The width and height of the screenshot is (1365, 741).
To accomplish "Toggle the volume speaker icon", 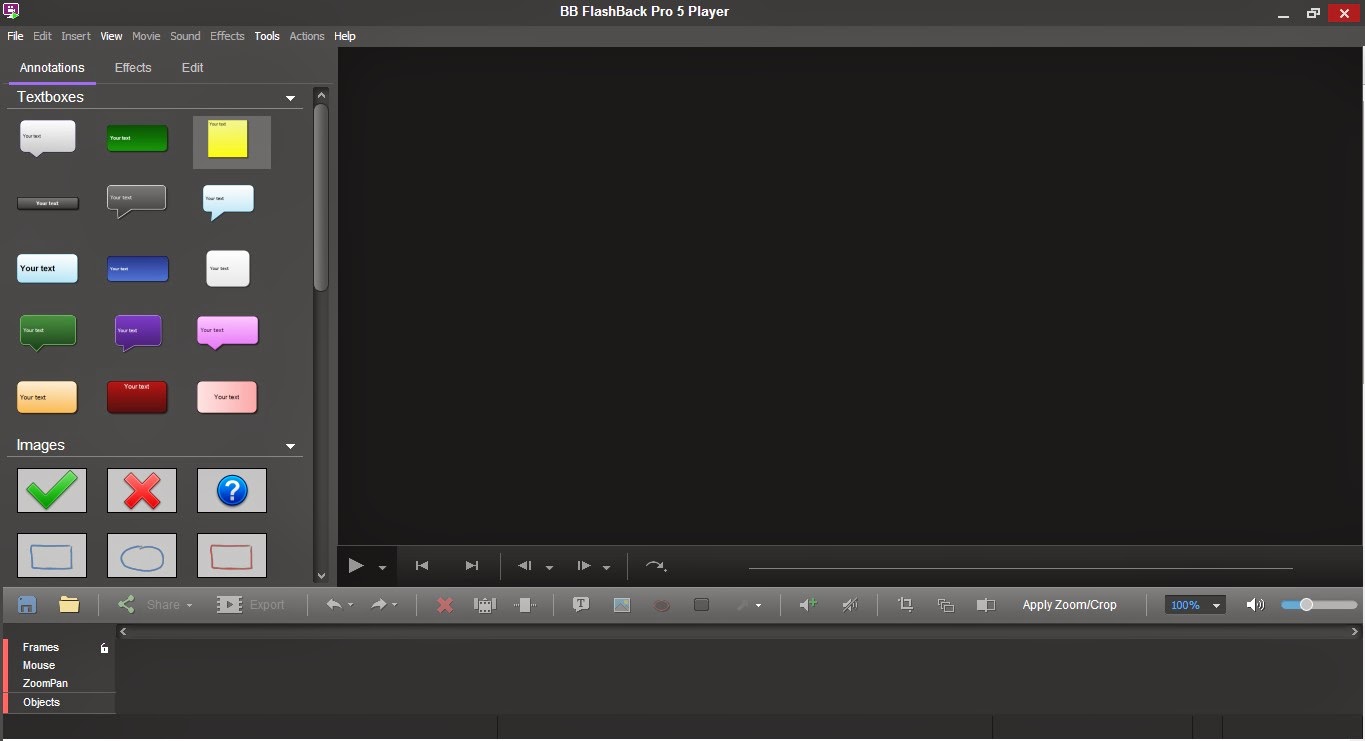I will [x=1255, y=605].
